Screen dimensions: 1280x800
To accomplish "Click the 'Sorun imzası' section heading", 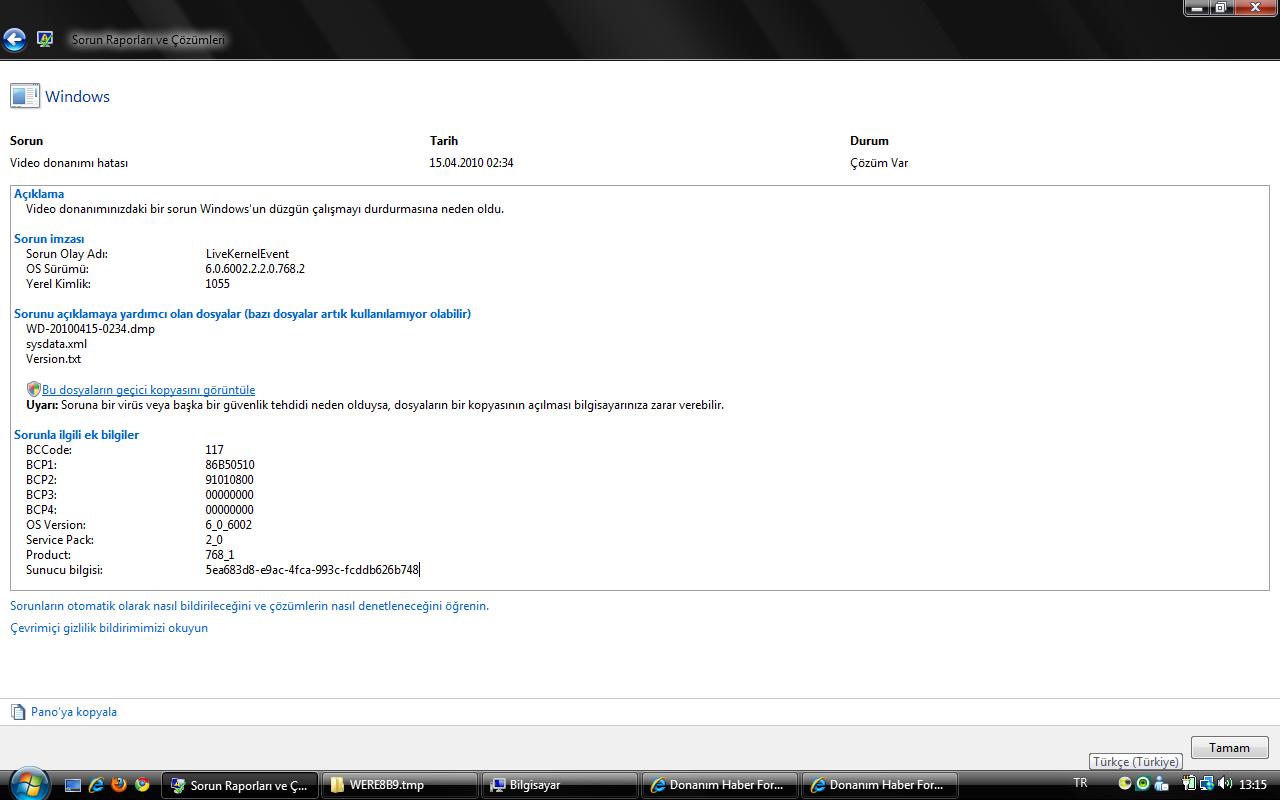I will tap(49, 239).
